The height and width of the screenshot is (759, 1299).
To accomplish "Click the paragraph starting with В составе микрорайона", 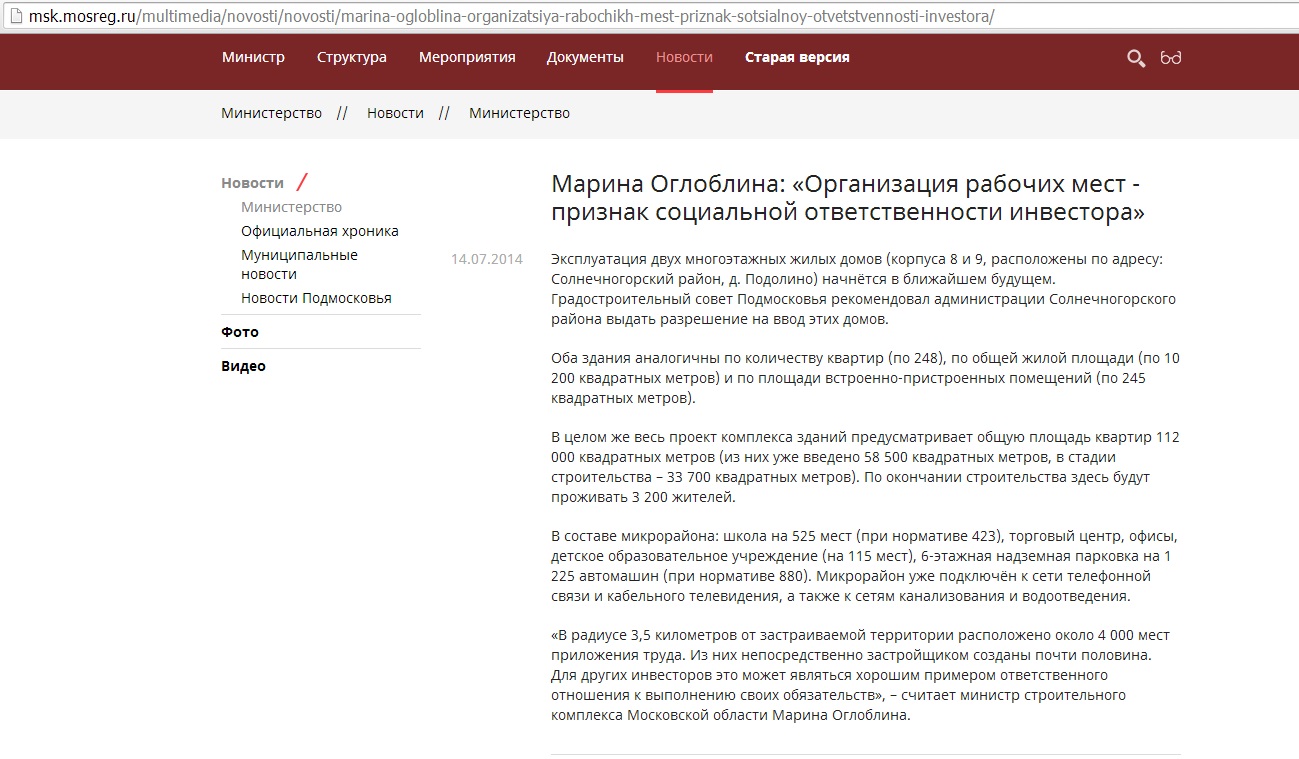I will point(864,566).
